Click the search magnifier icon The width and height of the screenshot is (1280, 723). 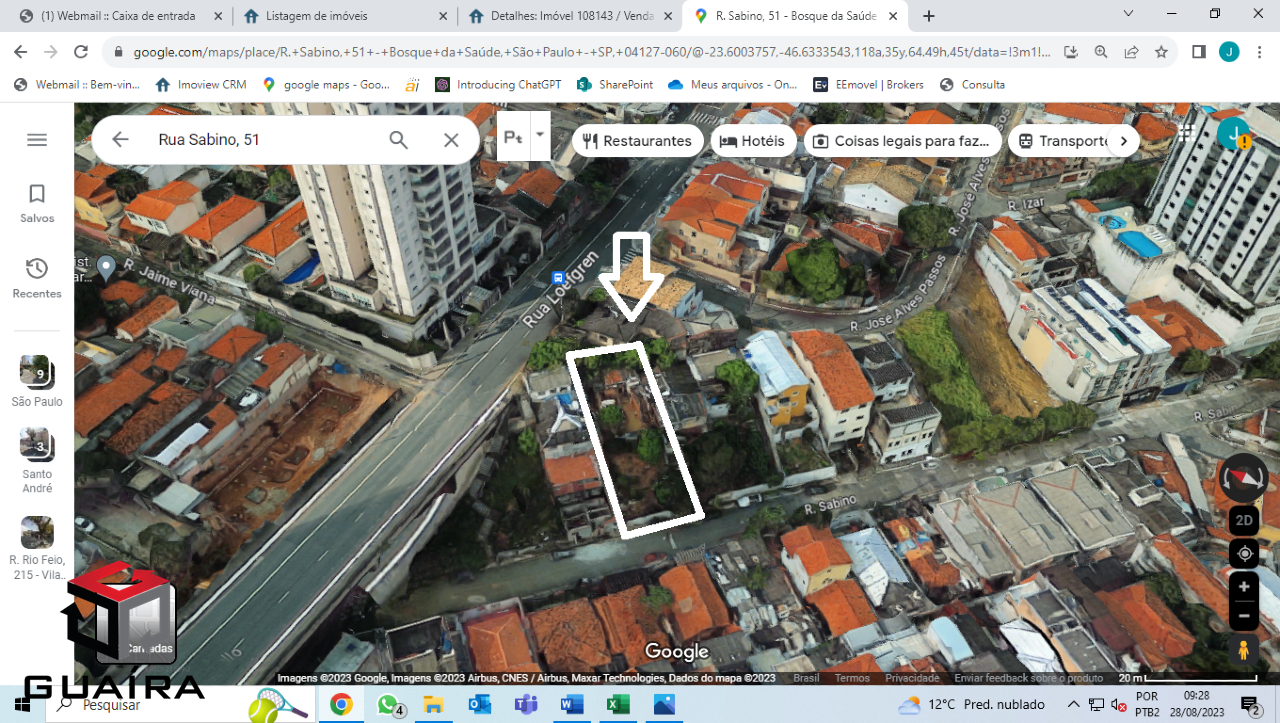coord(398,140)
